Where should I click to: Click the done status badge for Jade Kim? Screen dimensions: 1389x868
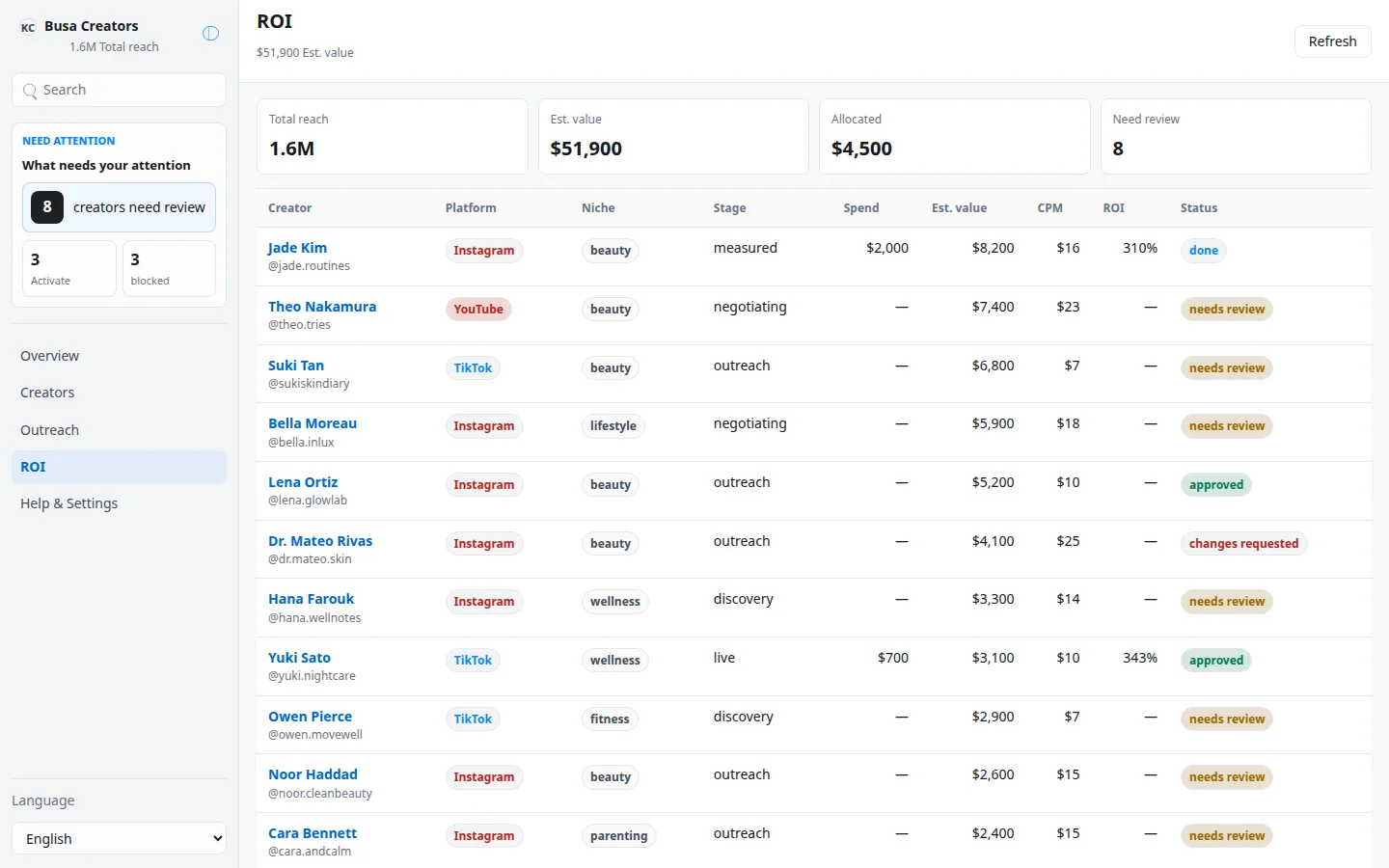coord(1203,251)
